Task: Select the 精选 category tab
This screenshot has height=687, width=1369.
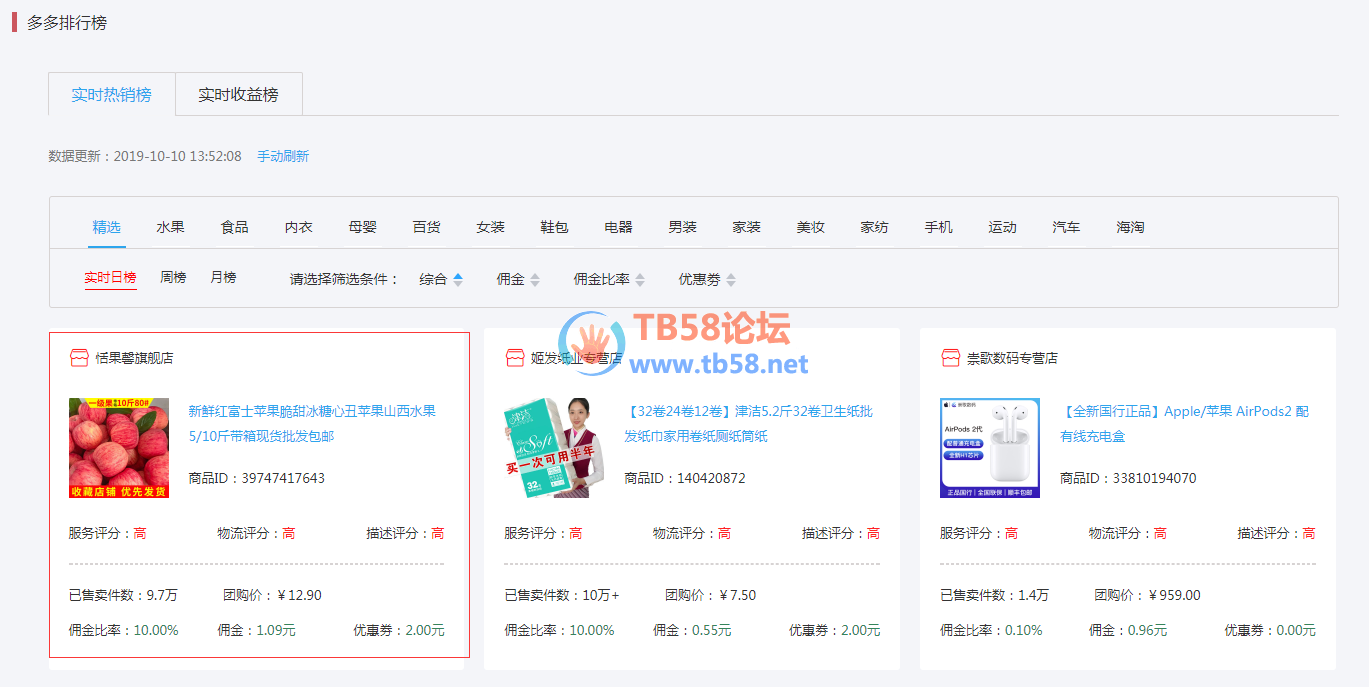Action: click(x=107, y=227)
